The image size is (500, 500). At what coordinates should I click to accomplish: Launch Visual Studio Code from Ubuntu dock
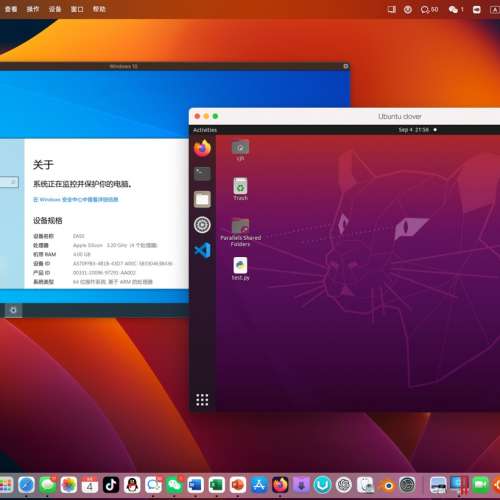pos(203,250)
